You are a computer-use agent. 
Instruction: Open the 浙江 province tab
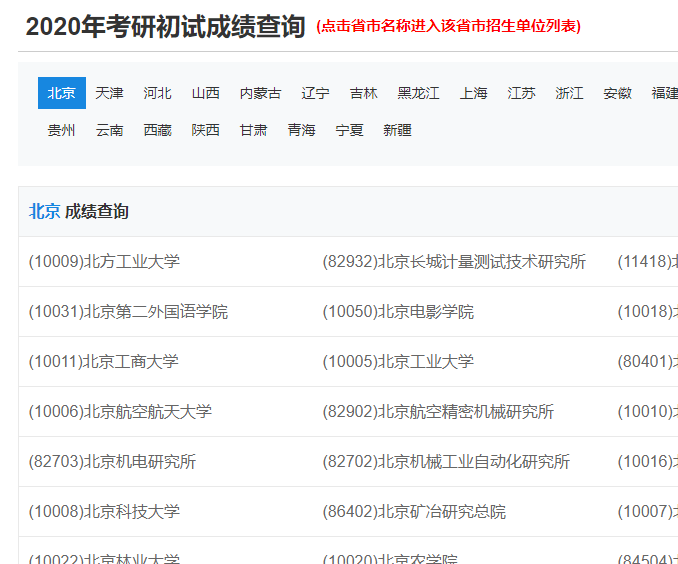[x=569, y=93]
